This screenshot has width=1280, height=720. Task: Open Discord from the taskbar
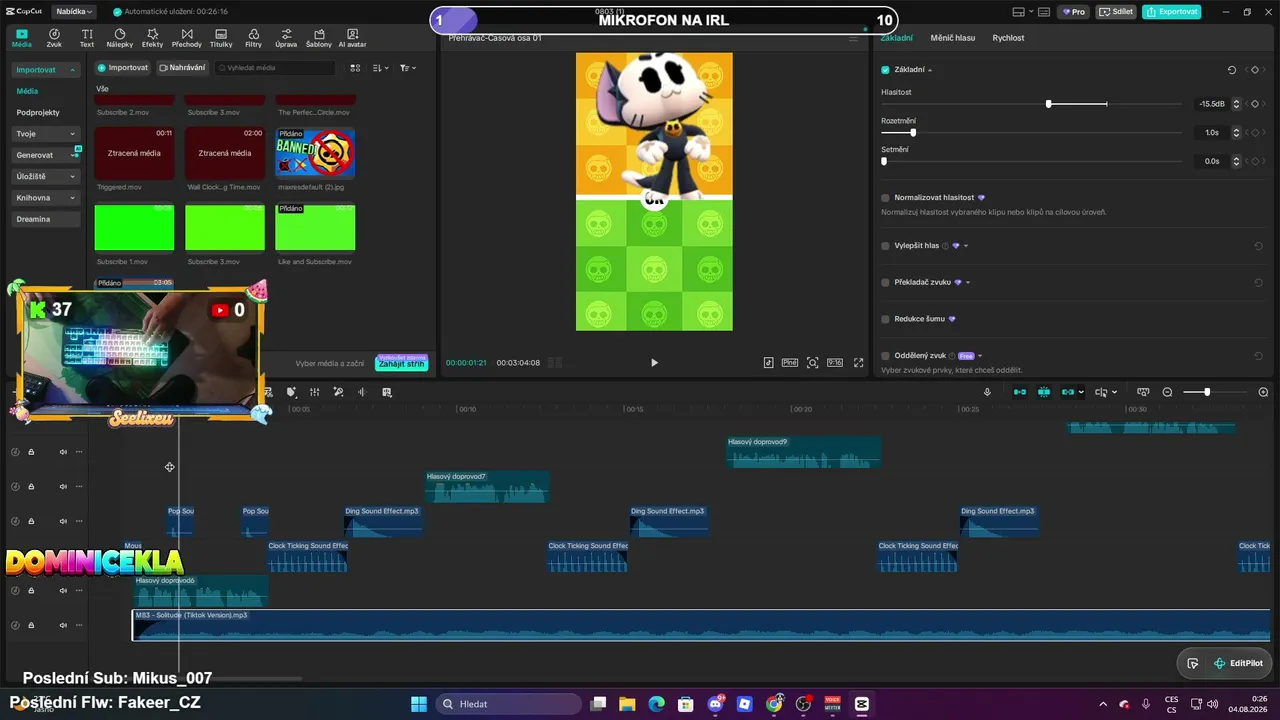715,704
